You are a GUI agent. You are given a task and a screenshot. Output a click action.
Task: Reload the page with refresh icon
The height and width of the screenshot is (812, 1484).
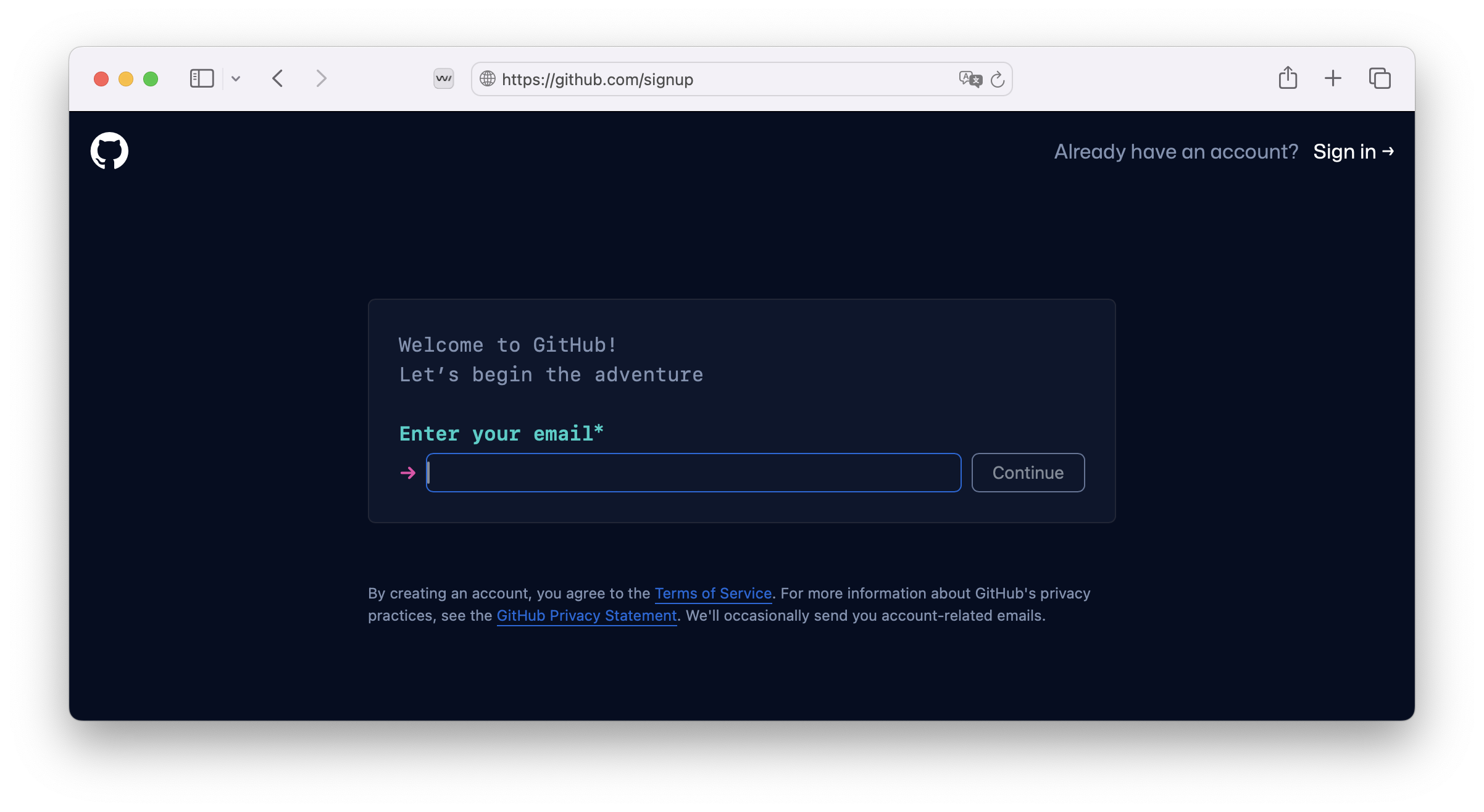997,79
